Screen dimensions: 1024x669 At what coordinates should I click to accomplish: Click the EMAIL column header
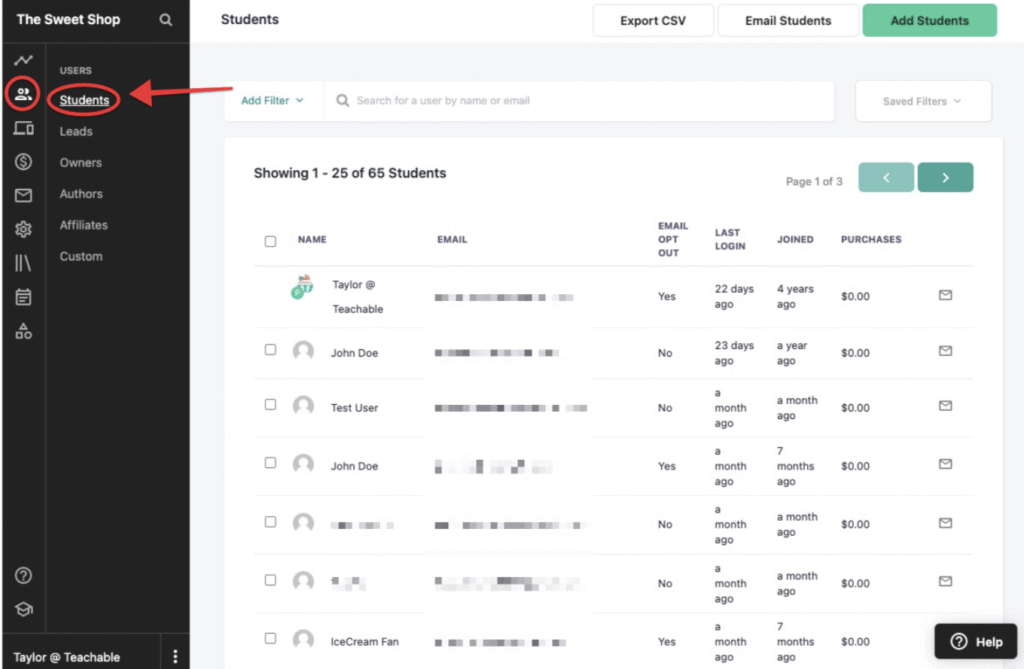(x=452, y=240)
